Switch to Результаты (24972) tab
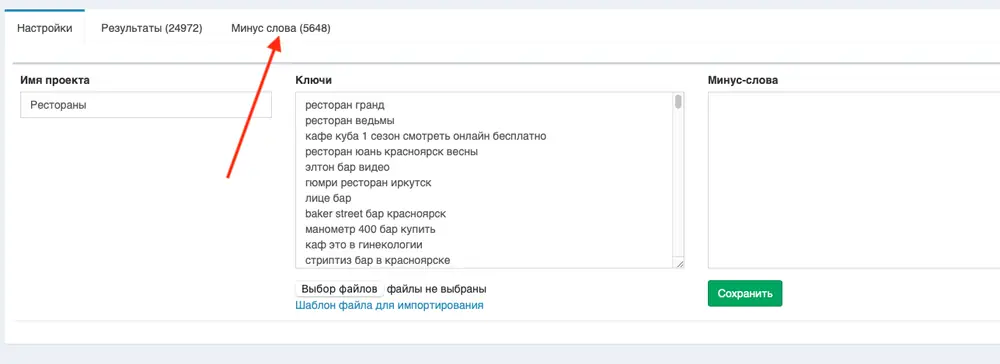 [x=152, y=28]
